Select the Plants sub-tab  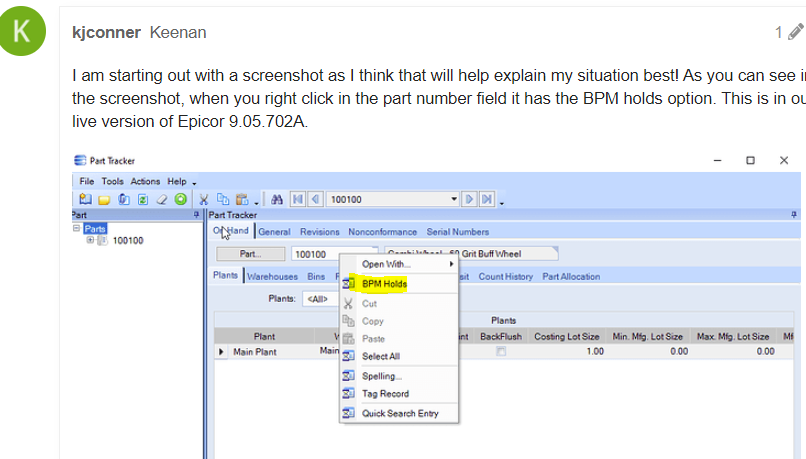(x=226, y=276)
